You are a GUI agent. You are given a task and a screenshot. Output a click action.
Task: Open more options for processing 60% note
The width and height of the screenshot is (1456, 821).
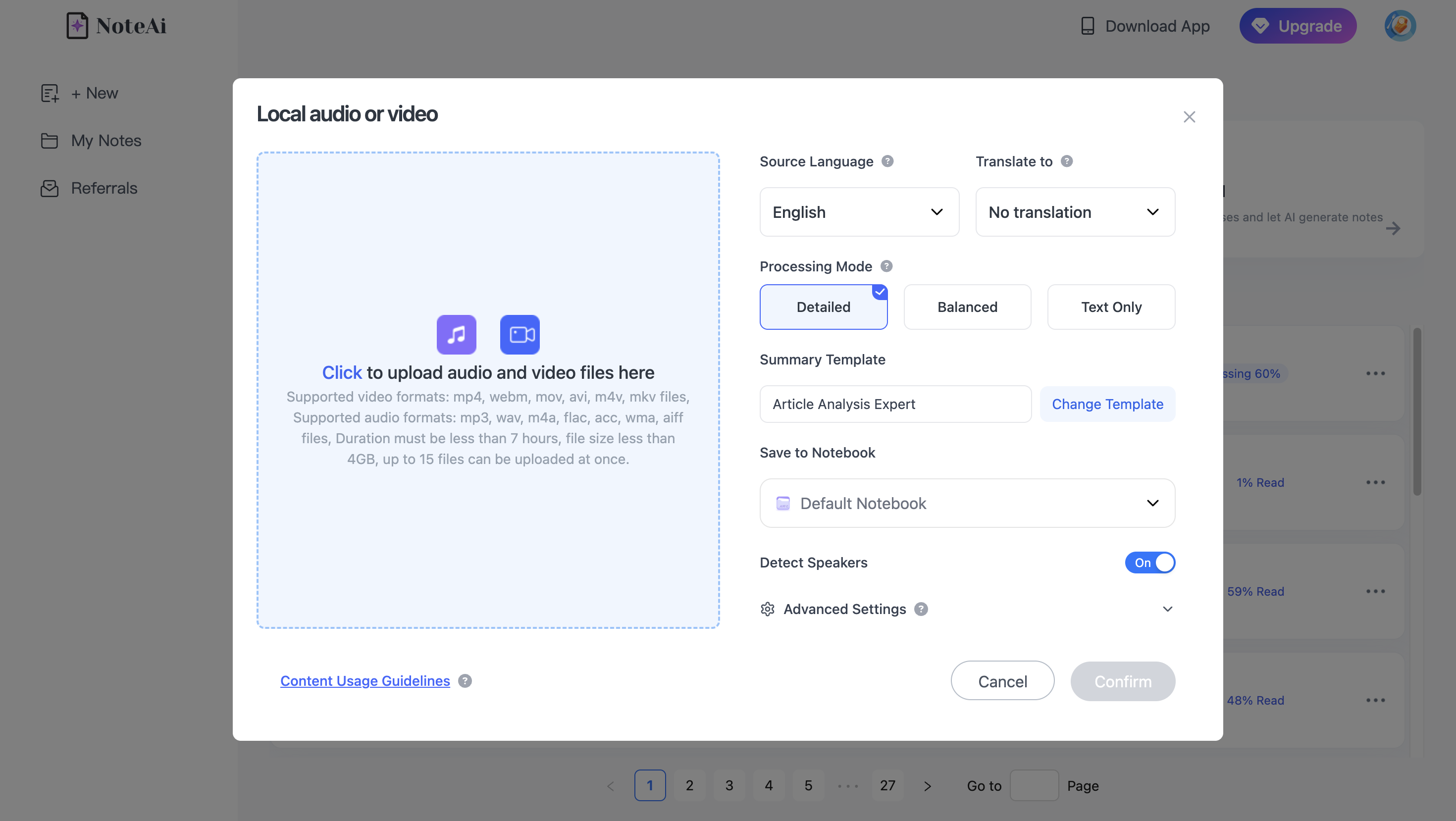click(x=1375, y=373)
